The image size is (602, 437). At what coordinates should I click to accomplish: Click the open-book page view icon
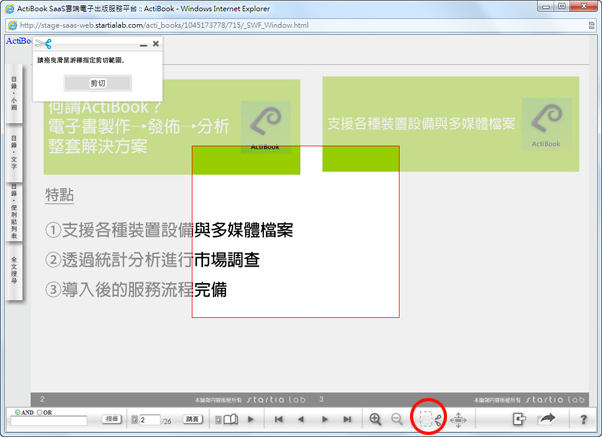(231, 419)
